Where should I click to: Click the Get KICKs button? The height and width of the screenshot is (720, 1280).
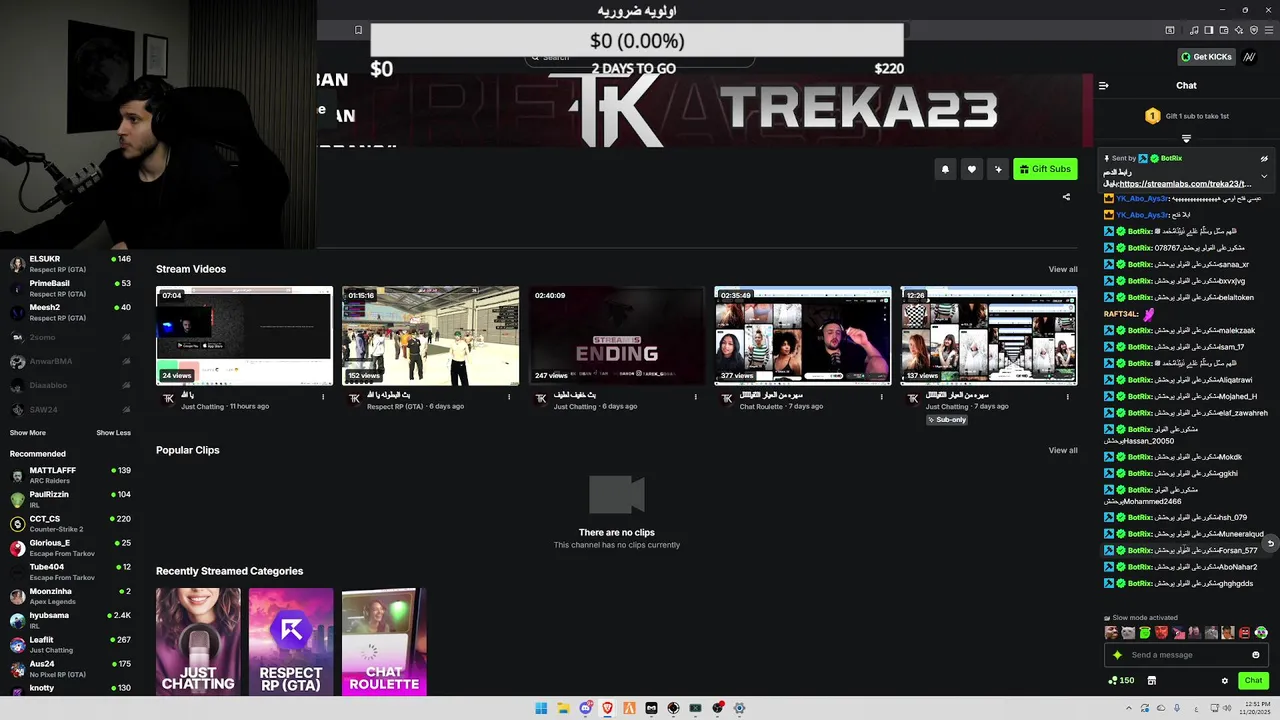1205,57
